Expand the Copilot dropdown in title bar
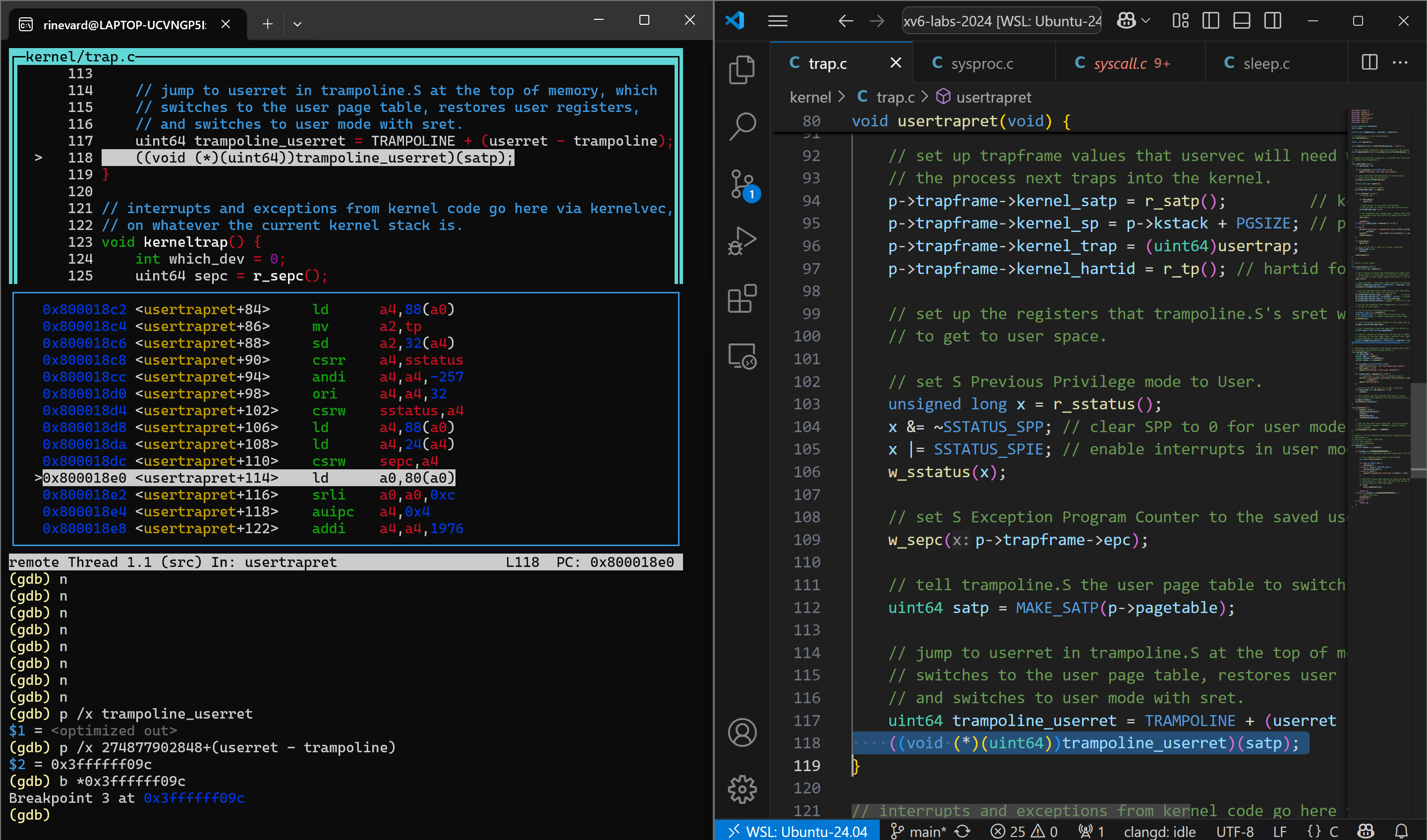Image resolution: width=1427 pixels, height=840 pixels. point(1146,21)
